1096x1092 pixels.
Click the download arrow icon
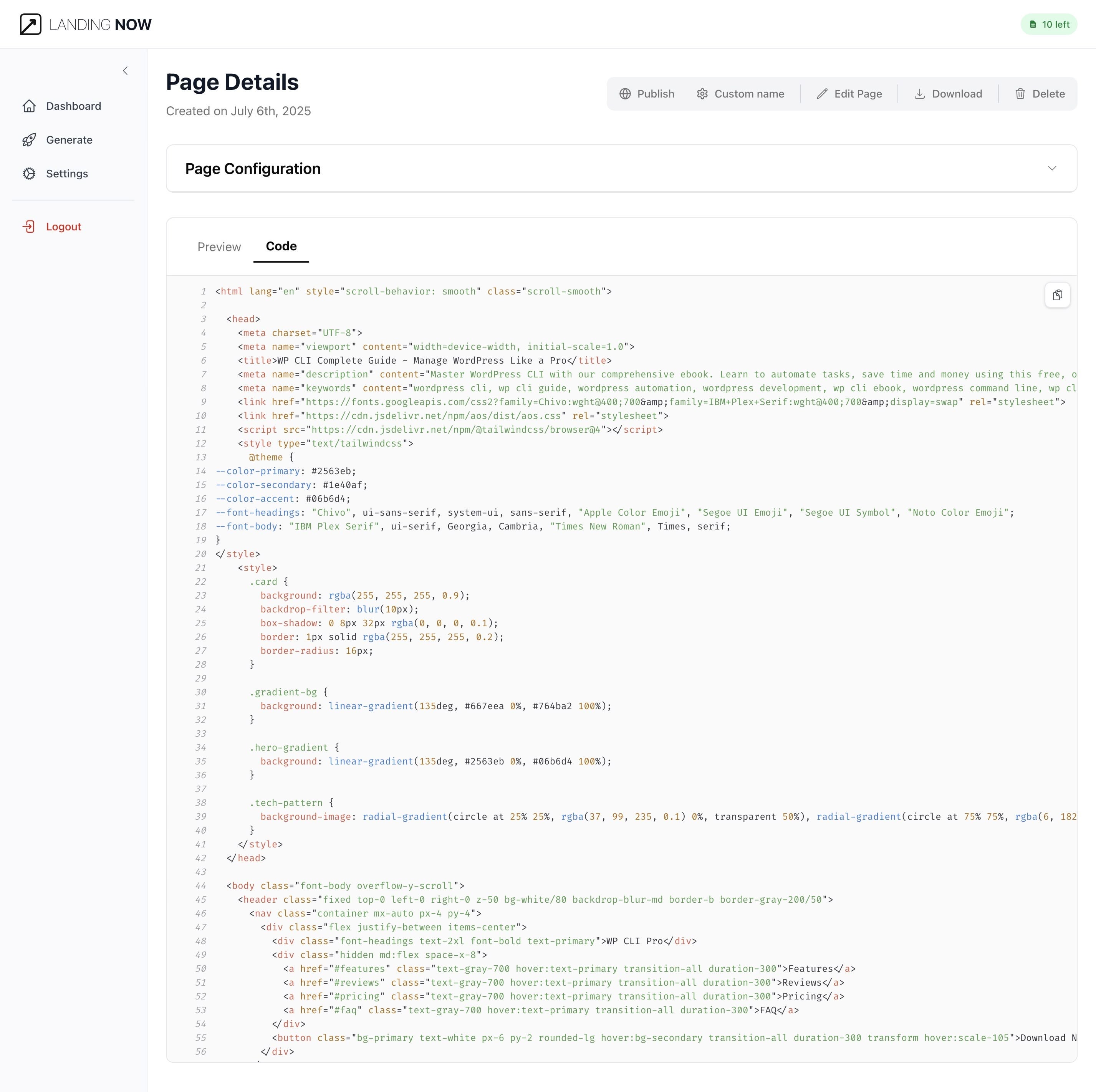tap(920, 94)
